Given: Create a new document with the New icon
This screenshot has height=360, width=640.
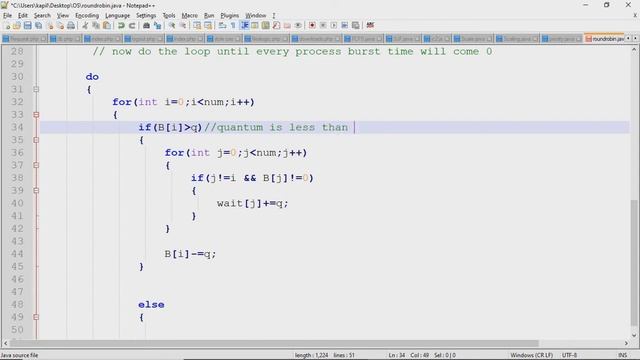Looking at the screenshot, I should tap(7, 25).
